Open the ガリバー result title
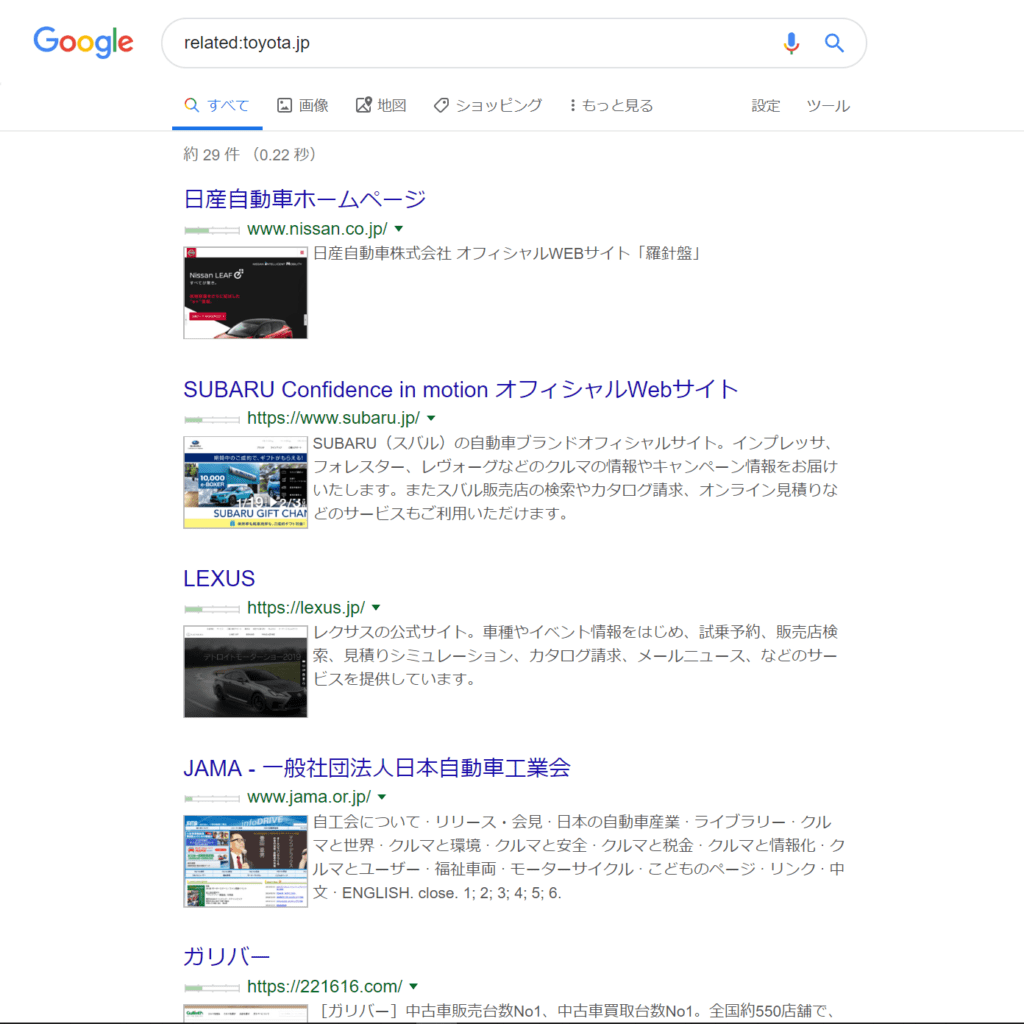The height and width of the screenshot is (1024, 1024). coord(226,957)
